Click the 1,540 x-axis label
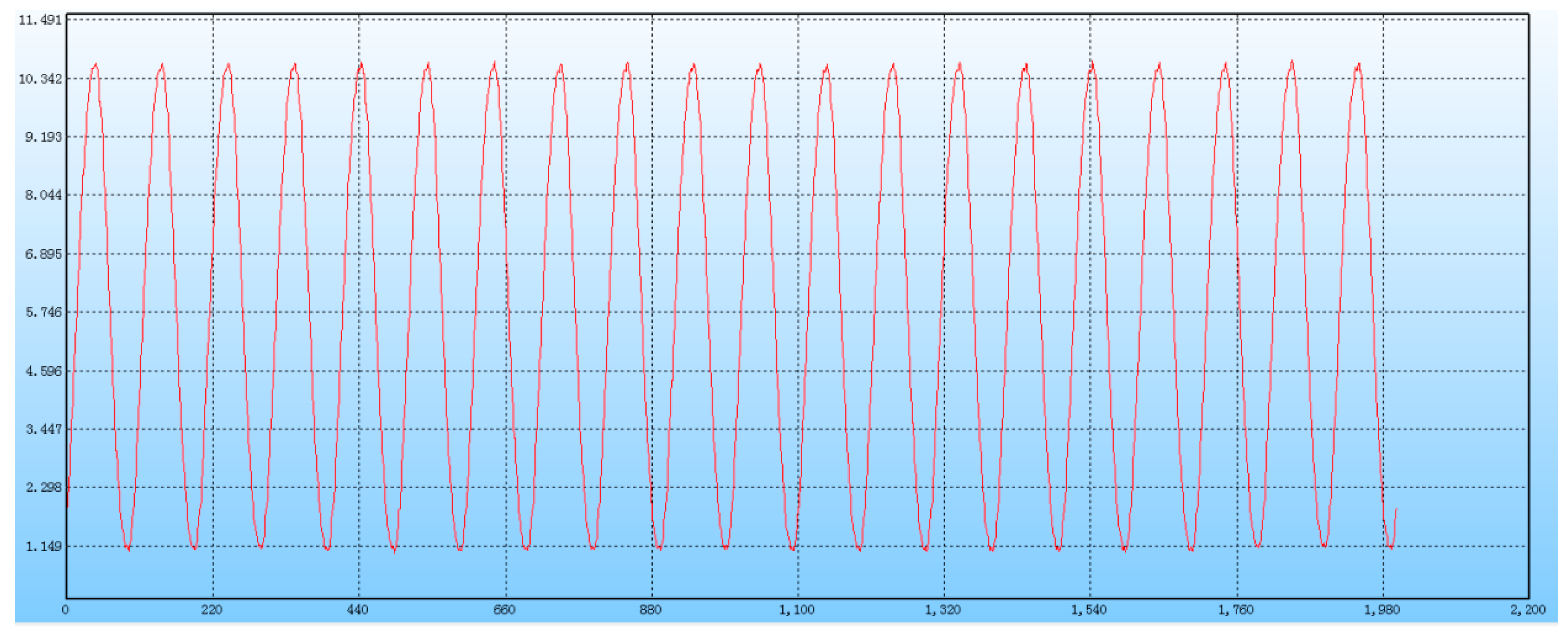 pos(1088,610)
